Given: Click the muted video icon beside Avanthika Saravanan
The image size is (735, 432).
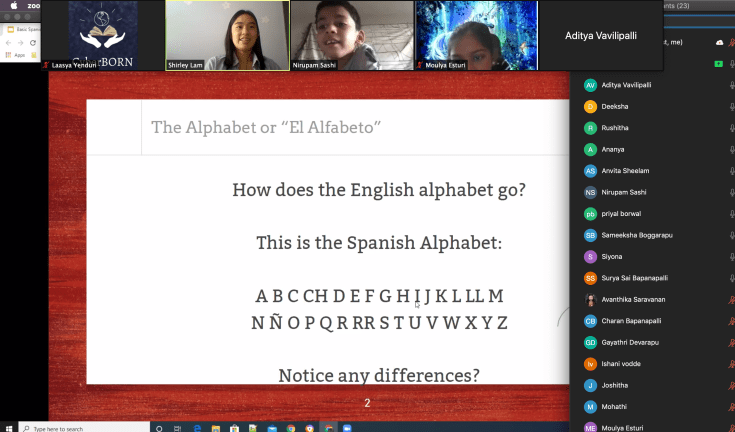Looking at the screenshot, I should [x=731, y=299].
